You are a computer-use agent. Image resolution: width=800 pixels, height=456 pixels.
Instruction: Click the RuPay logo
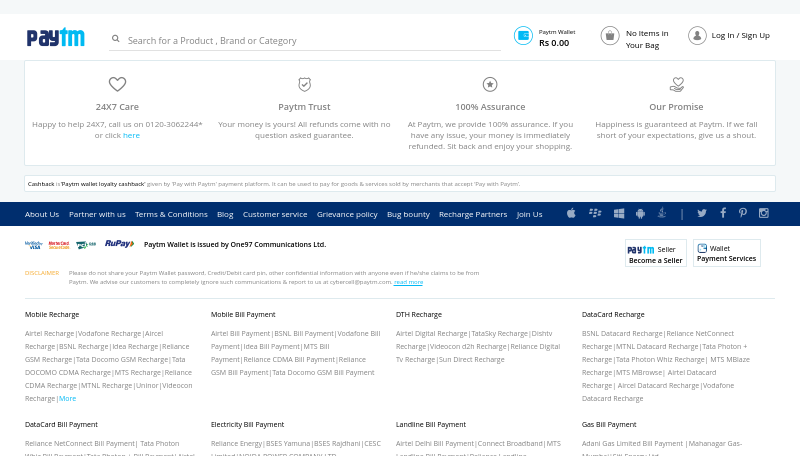pyautogui.click(x=119, y=244)
